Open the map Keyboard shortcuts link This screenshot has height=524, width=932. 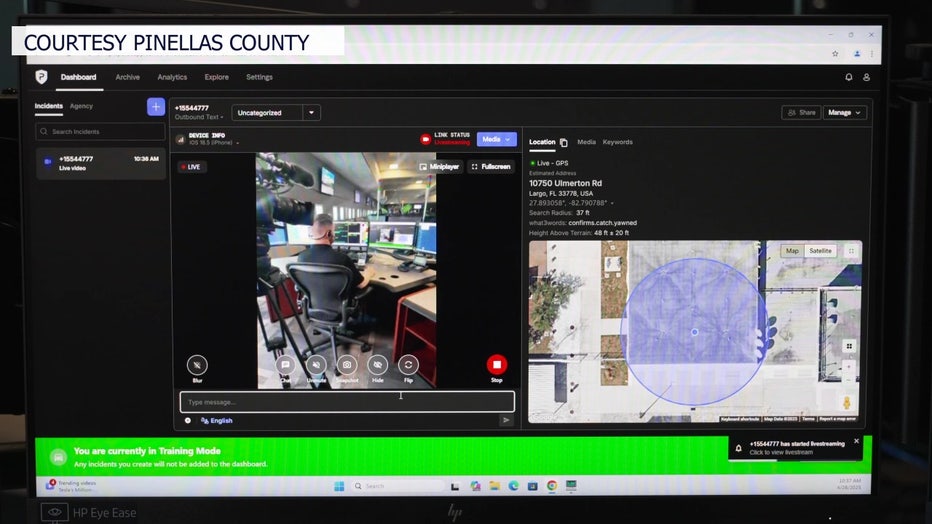click(x=739, y=419)
